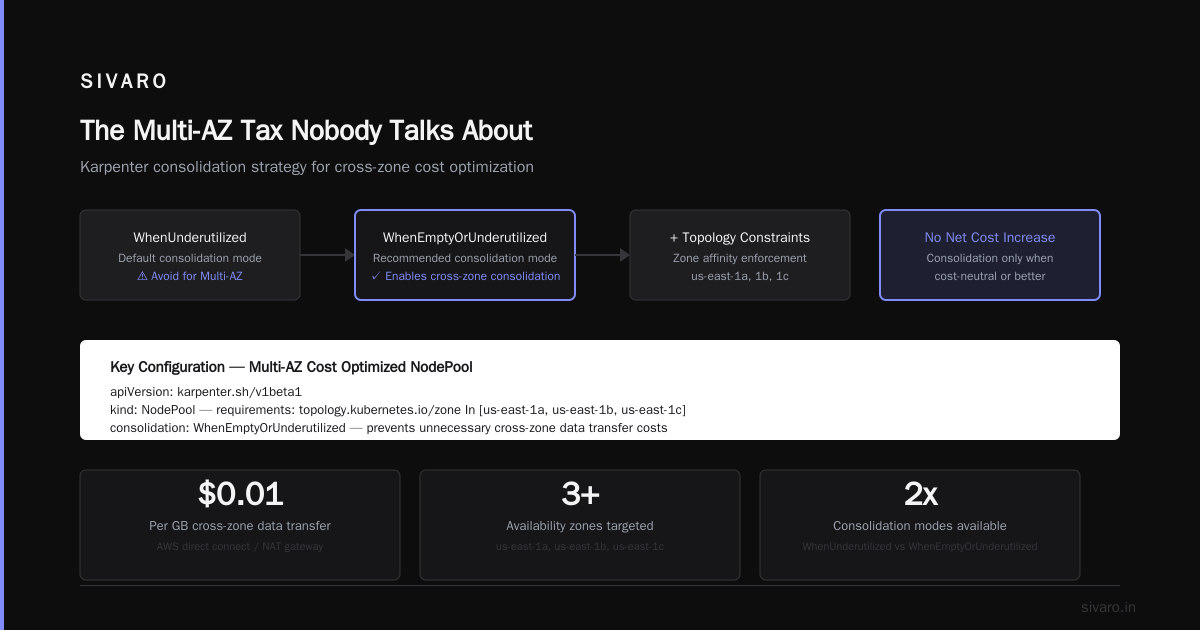Click the SIVARO brand logo text
The height and width of the screenshot is (630, 1200).
pyautogui.click(x=124, y=82)
